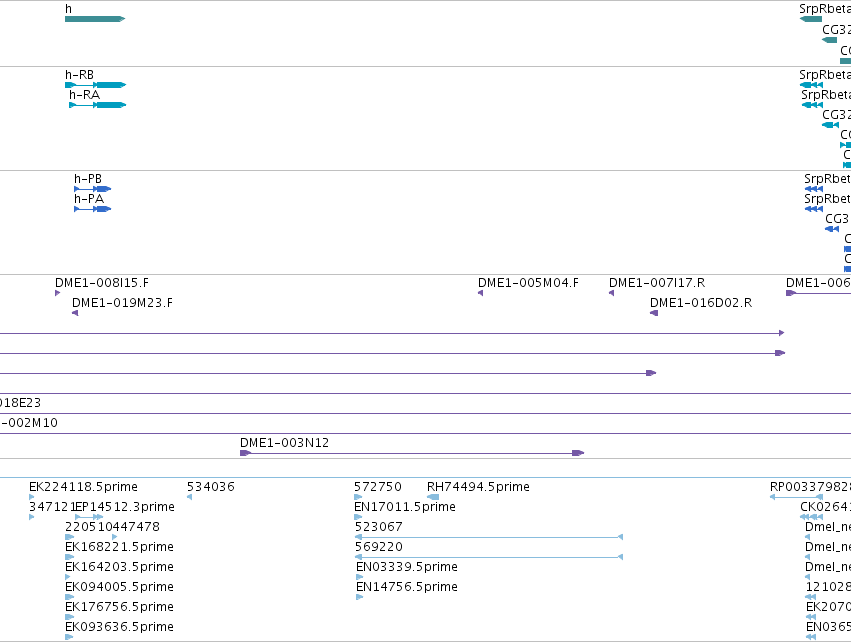Select the h-PA protein feature
Screen dimensions: 851x642
[x=93, y=209]
